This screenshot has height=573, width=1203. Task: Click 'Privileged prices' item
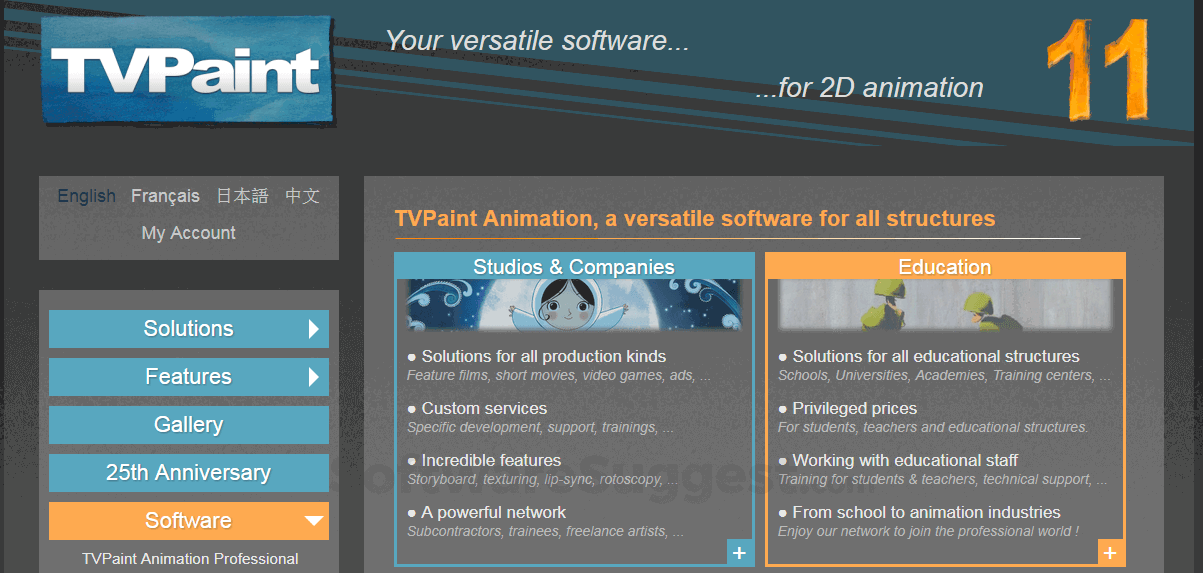coord(855,408)
